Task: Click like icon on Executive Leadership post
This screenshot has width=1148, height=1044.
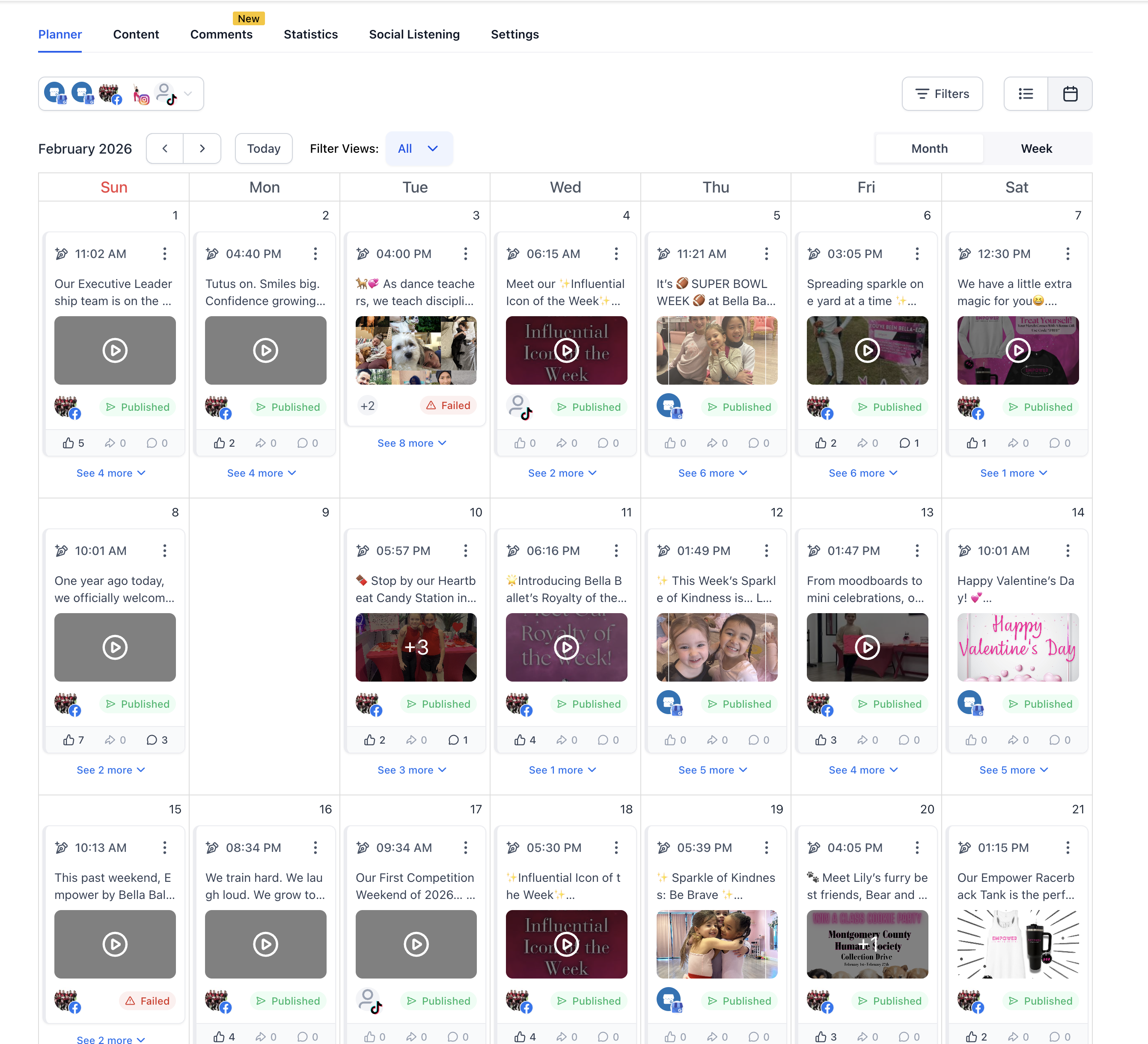Action: tap(68, 443)
